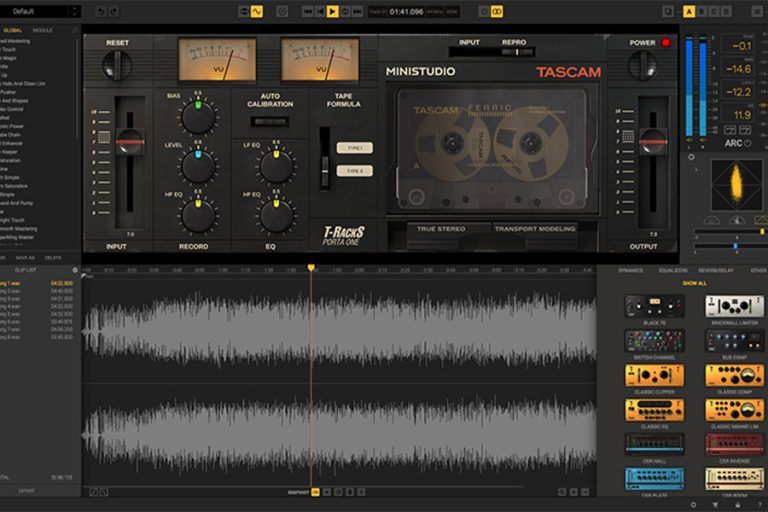The width and height of the screenshot is (768, 512).
Task: Click the OUTPUT fader handle
Action: 653,142
